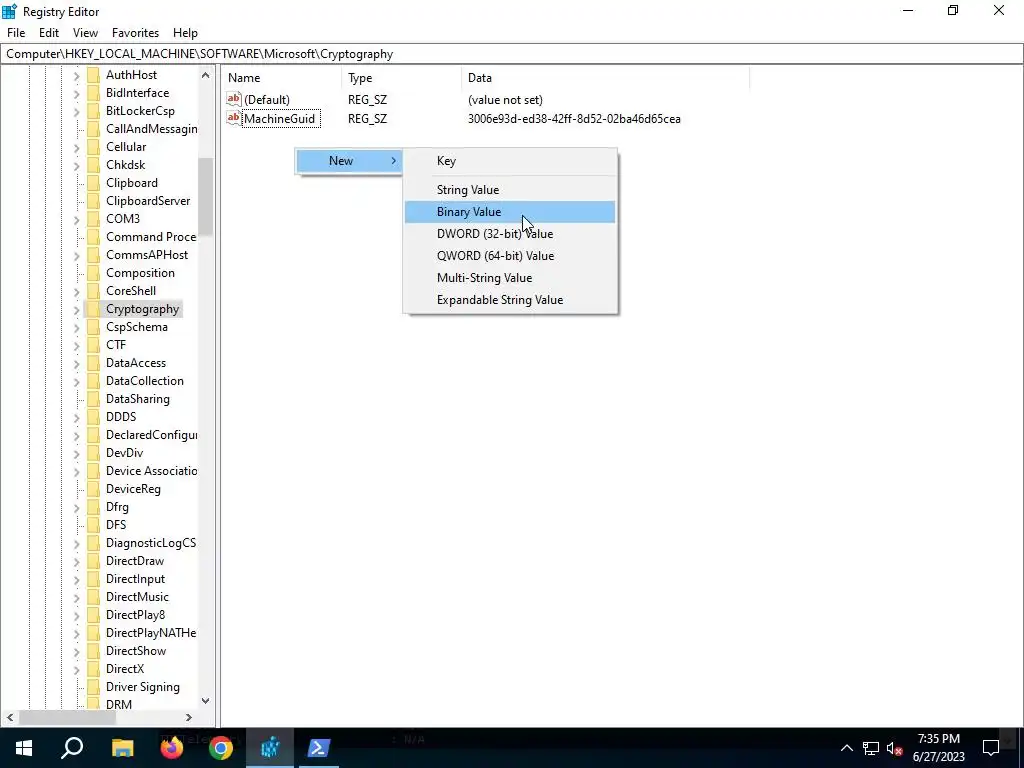Choose Key in the New submenu
The width and height of the screenshot is (1024, 768).
[x=509, y=161]
